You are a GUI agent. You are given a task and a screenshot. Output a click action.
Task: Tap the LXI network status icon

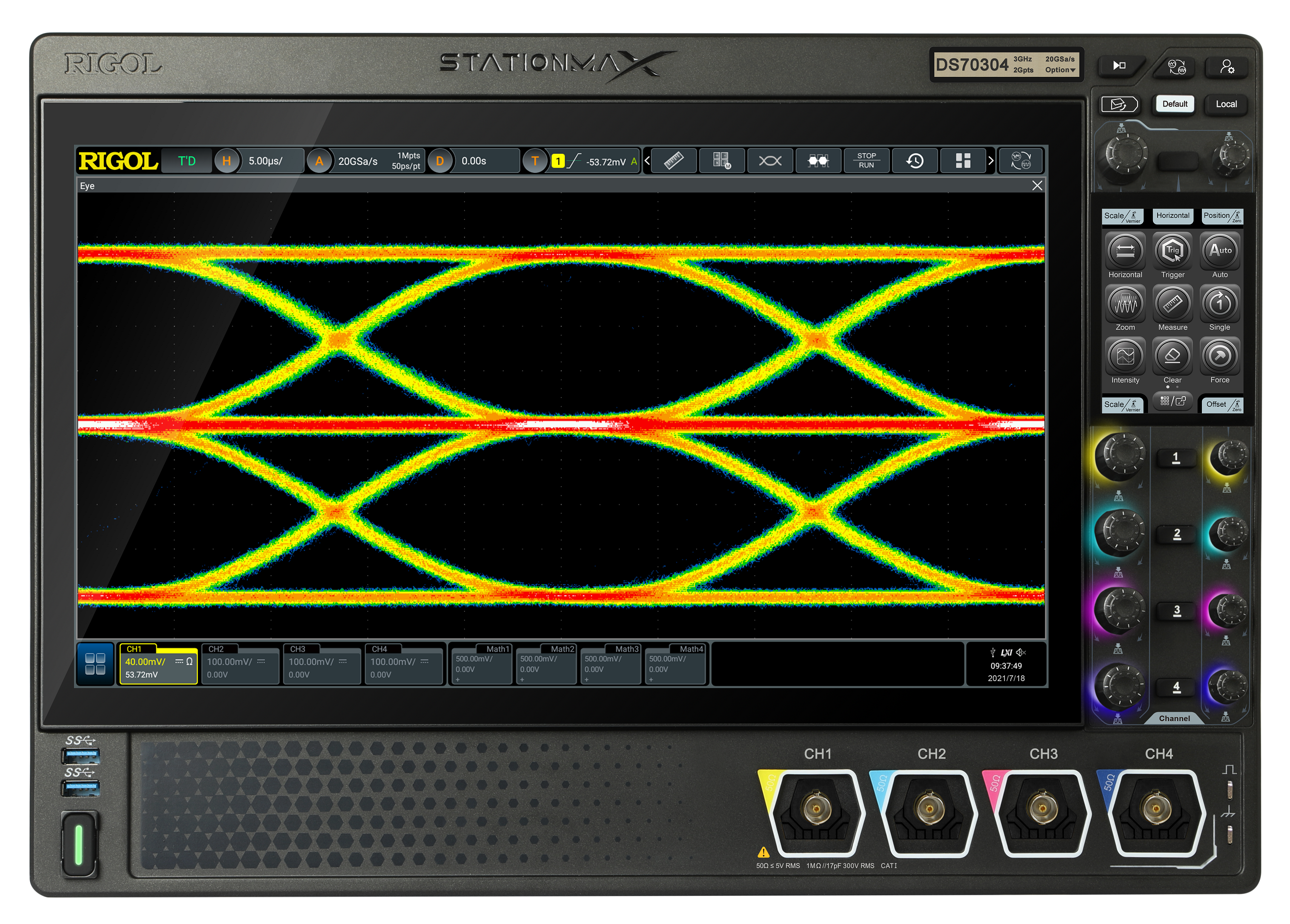(x=1006, y=652)
